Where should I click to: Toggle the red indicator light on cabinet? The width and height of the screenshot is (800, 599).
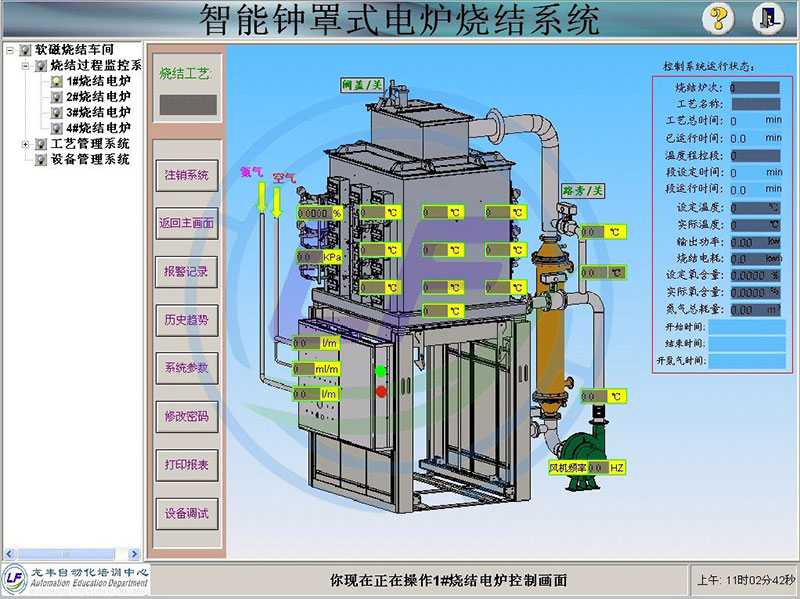point(380,390)
